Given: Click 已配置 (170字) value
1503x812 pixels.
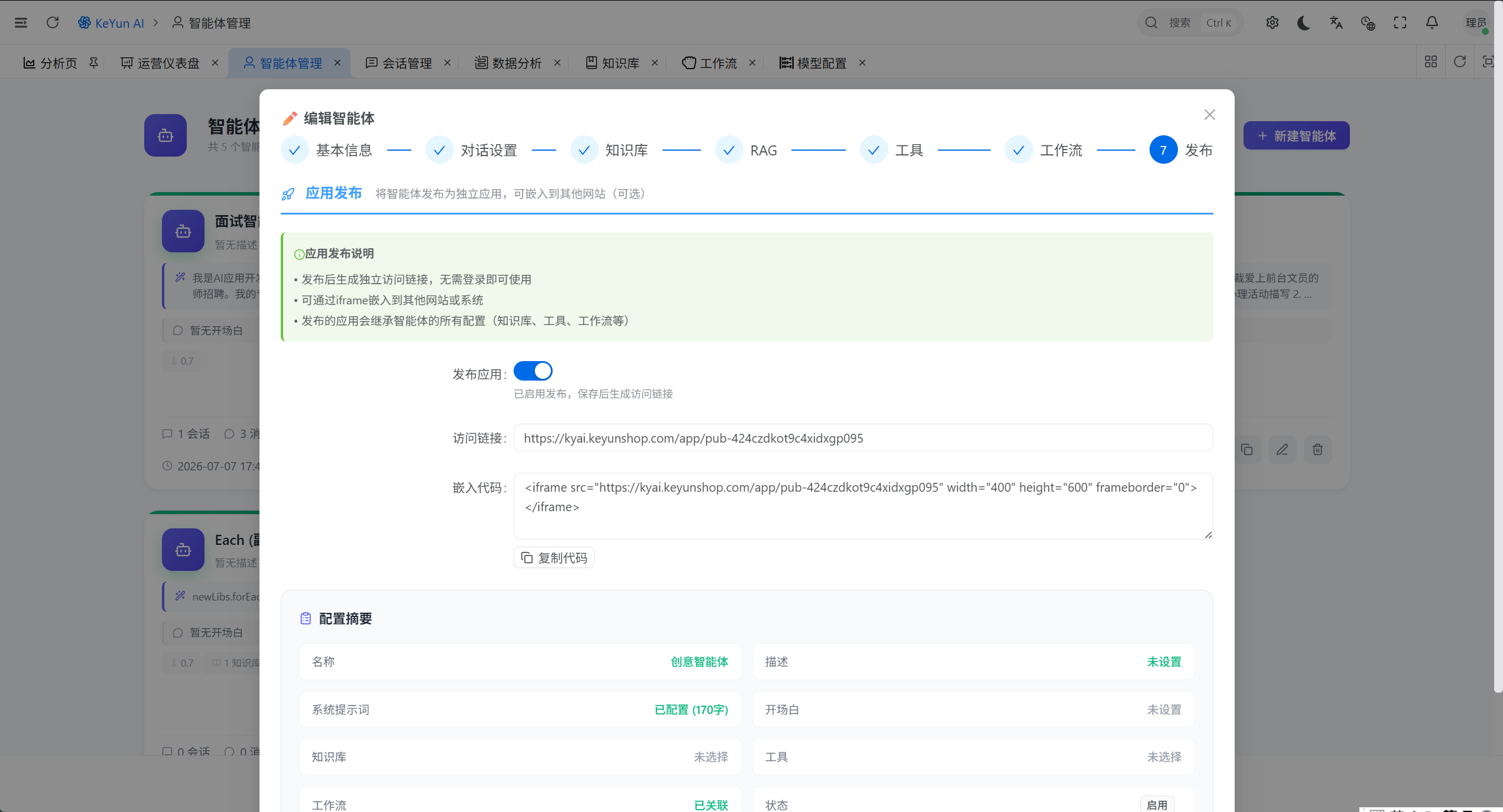Looking at the screenshot, I should click(x=691, y=710).
